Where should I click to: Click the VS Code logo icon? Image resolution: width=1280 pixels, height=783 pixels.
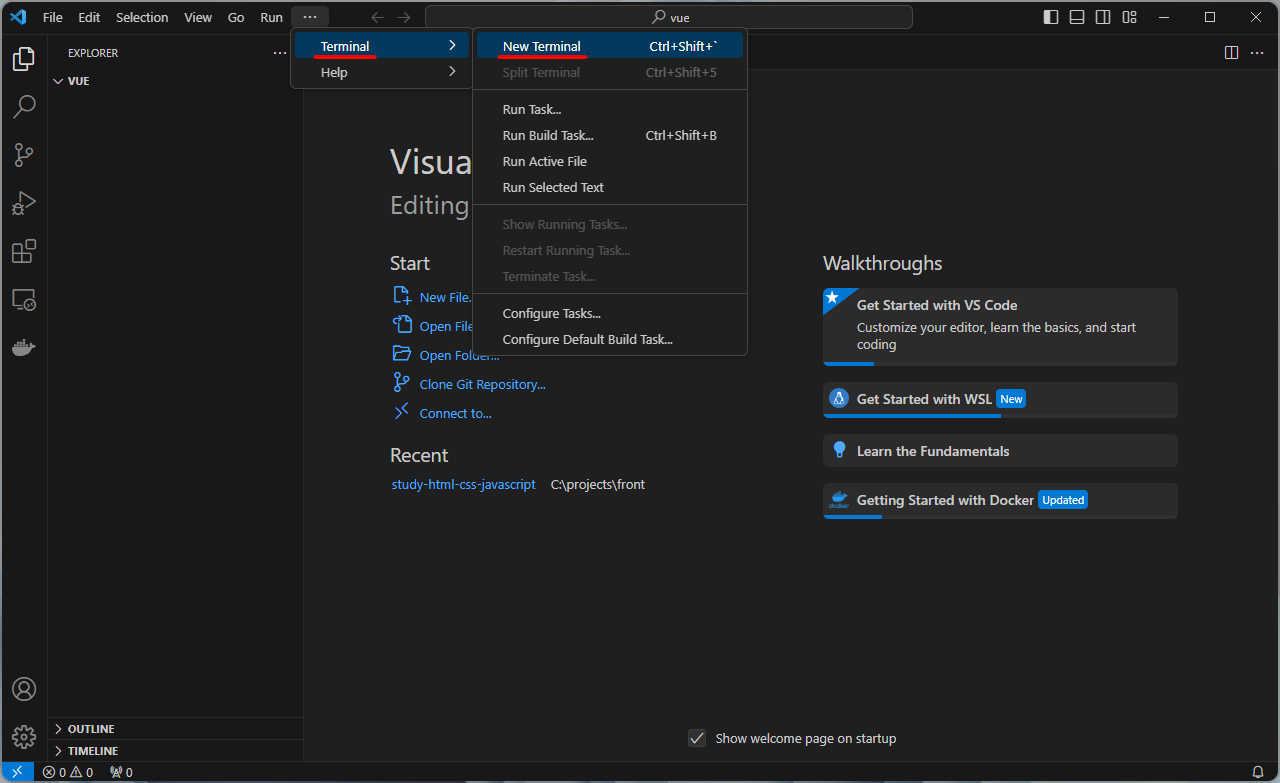(x=18, y=17)
